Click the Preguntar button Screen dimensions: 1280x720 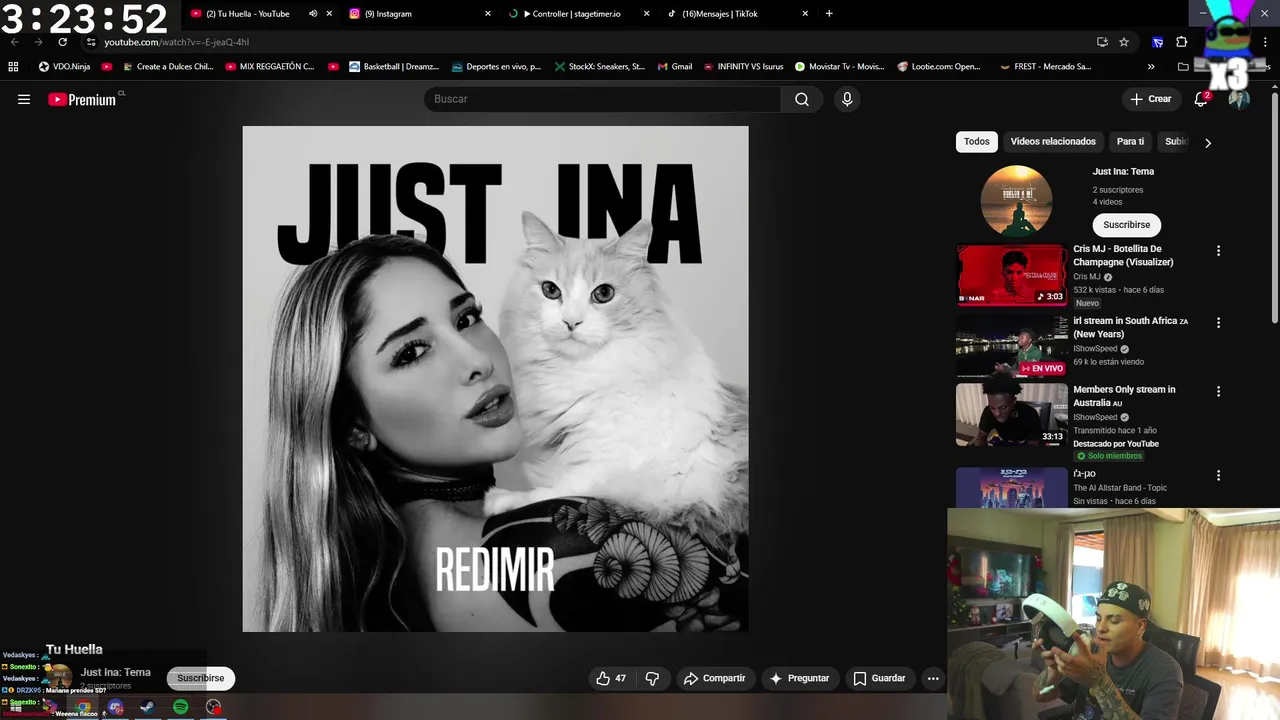coord(799,678)
